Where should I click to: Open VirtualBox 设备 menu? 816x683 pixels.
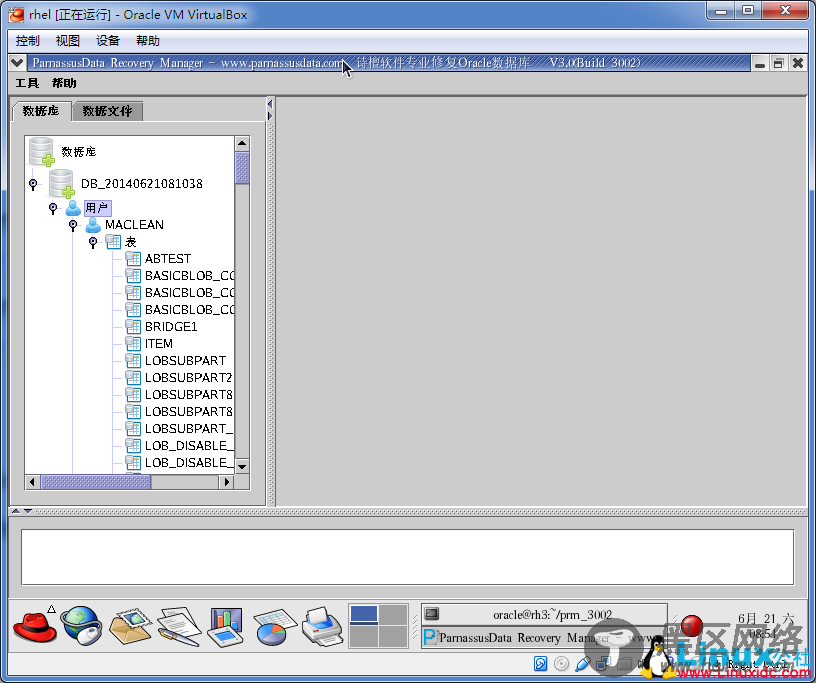pyautogui.click(x=108, y=41)
